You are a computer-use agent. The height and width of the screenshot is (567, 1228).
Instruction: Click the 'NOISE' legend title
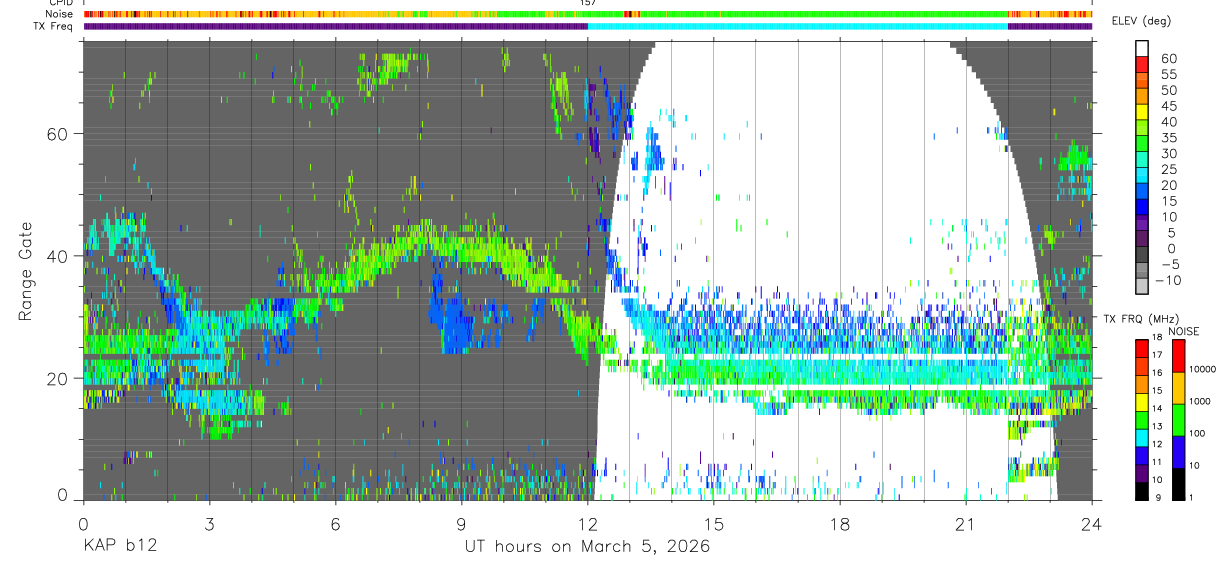1183,331
